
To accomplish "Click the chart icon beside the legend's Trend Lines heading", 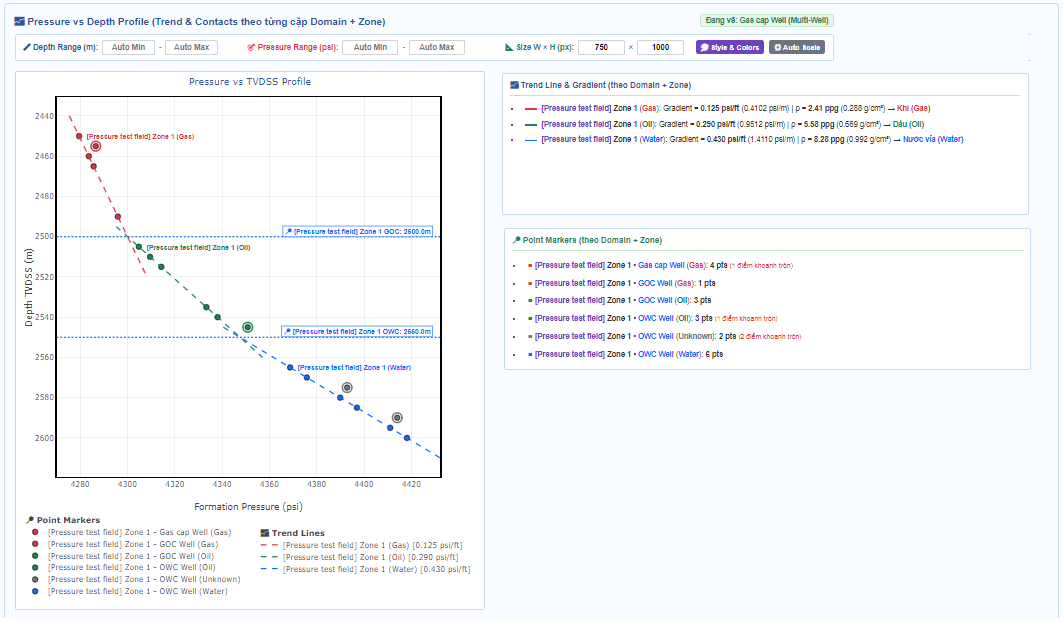I will click(265, 533).
